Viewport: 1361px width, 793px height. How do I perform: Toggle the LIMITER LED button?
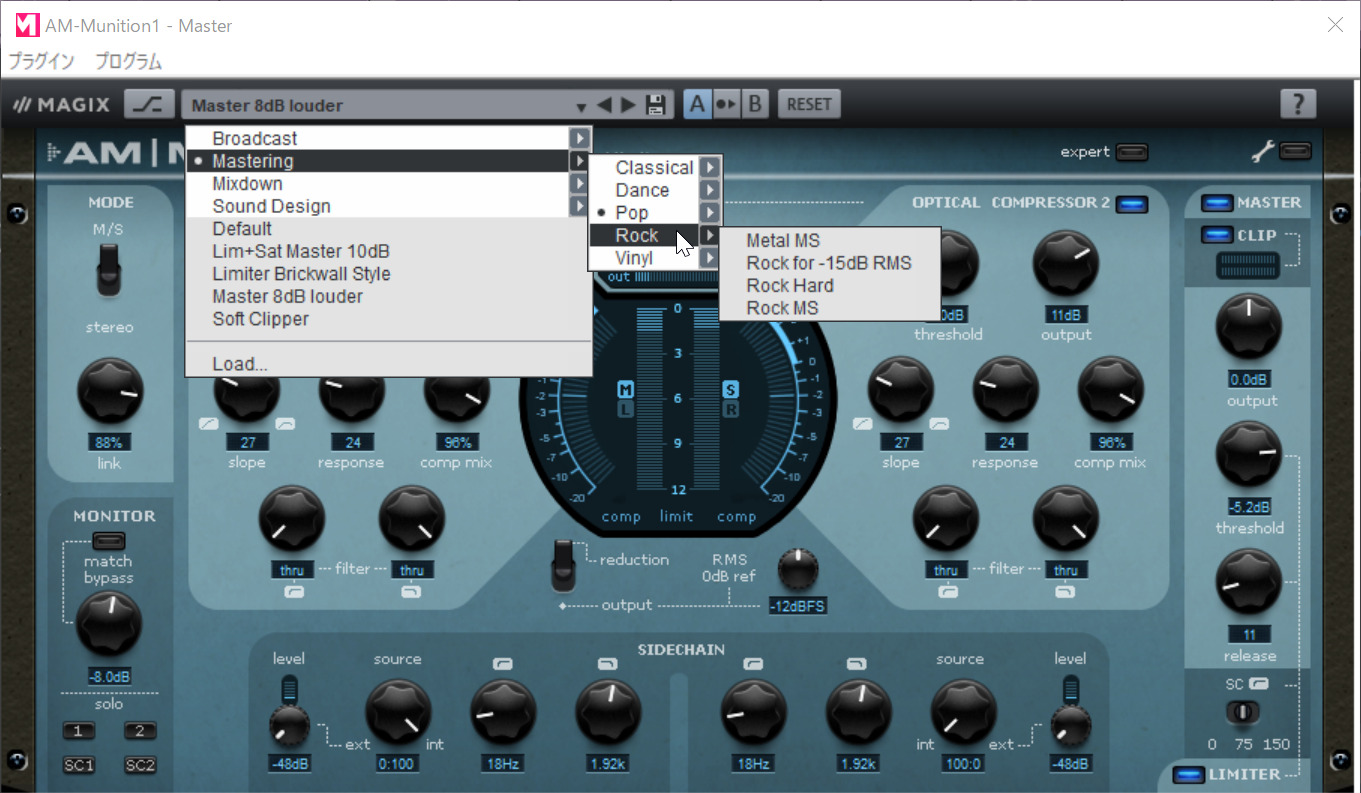tap(1189, 774)
